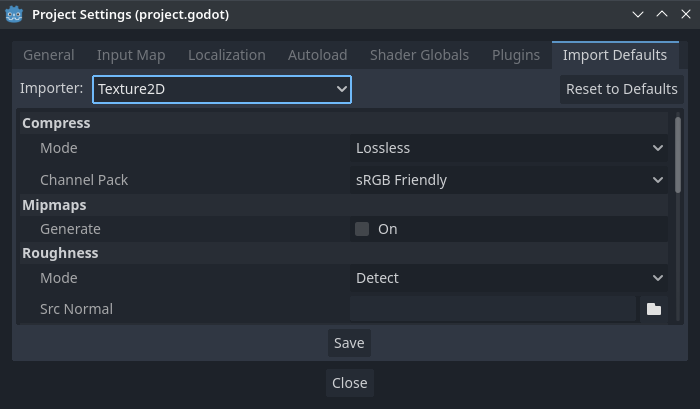Click the Godot logo in title bar
Screen dimensions: 700x409
coord(16,15)
